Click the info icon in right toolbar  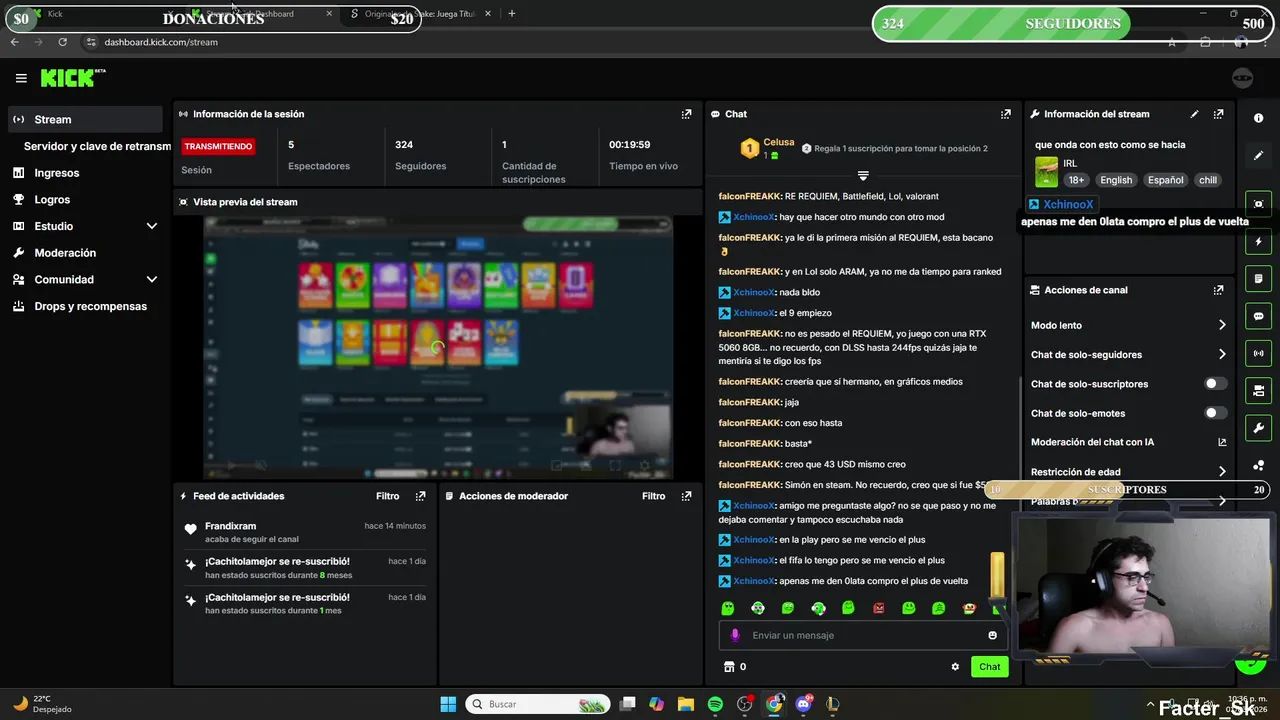tap(1258, 118)
